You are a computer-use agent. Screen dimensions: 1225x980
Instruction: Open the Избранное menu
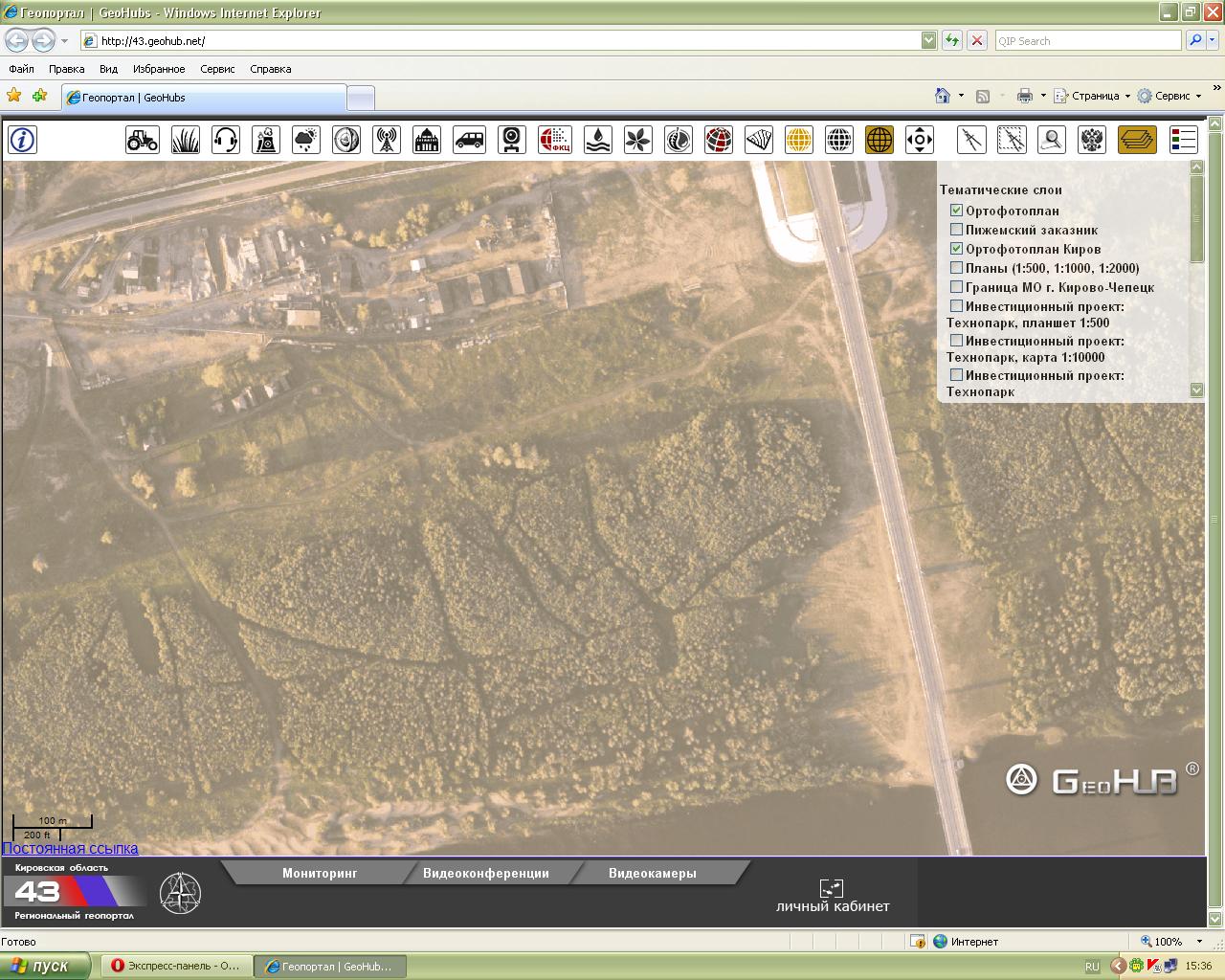click(159, 69)
